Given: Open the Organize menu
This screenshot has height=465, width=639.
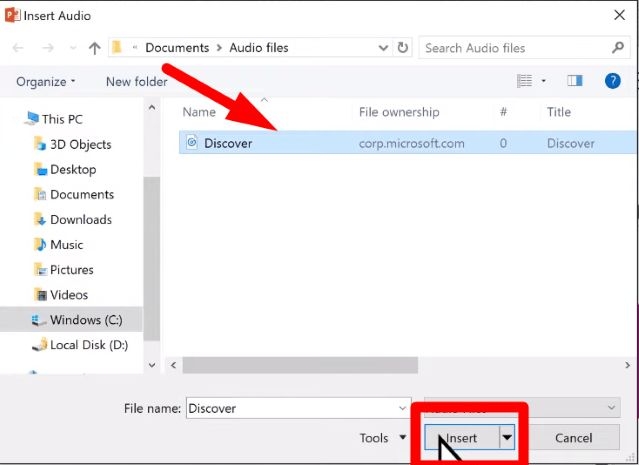Looking at the screenshot, I should pyautogui.click(x=46, y=82).
